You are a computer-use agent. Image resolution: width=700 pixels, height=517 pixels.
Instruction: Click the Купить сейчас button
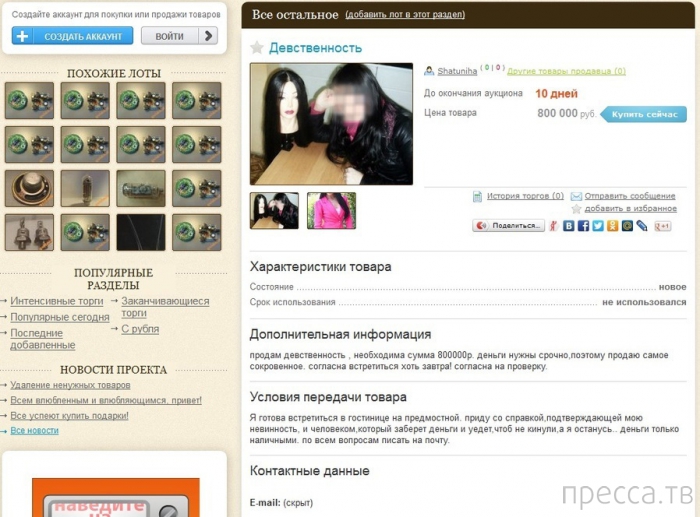[x=643, y=114]
